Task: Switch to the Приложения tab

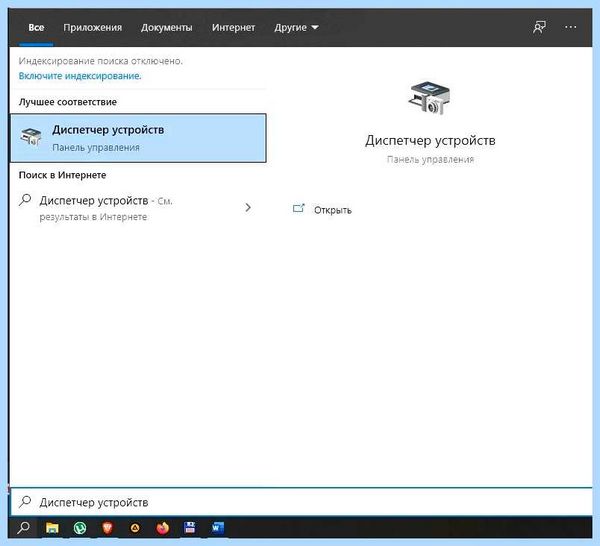Action: (x=93, y=28)
